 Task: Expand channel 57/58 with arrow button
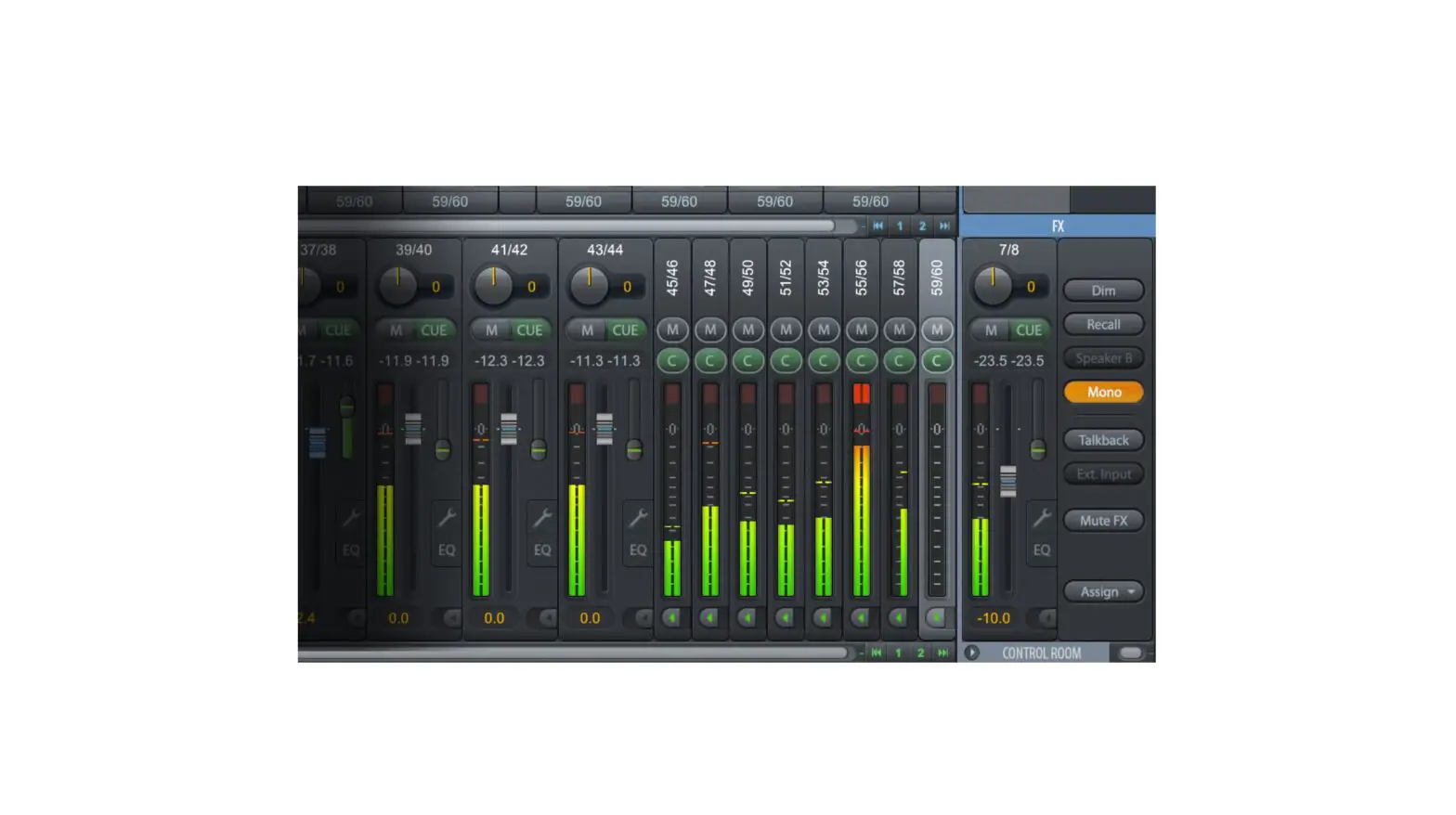click(x=899, y=617)
